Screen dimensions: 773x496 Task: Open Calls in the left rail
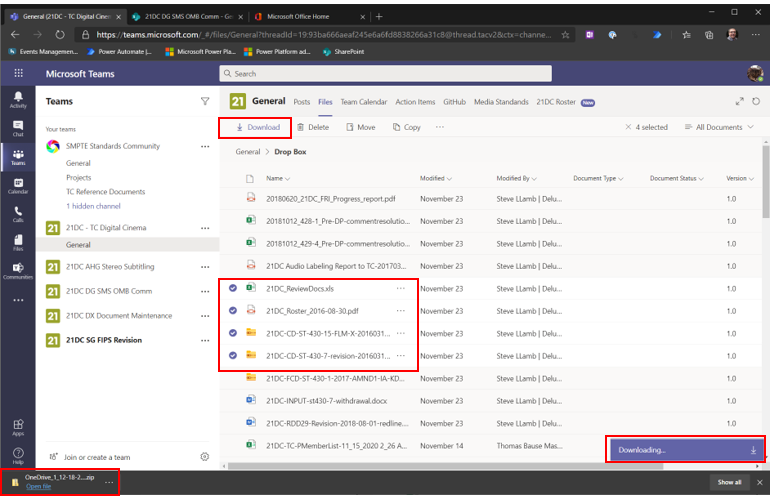click(18, 213)
